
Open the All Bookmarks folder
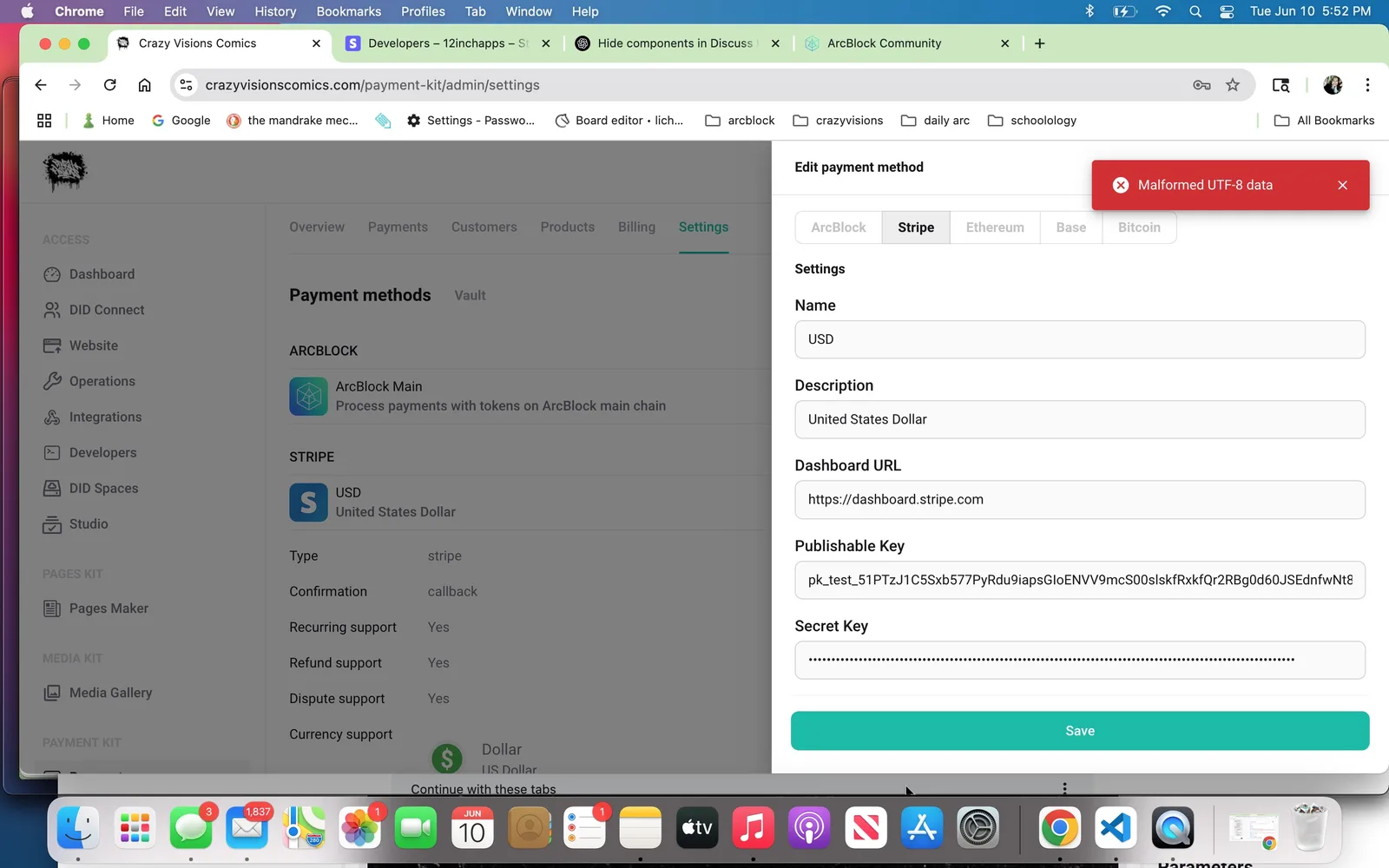[x=1324, y=121]
